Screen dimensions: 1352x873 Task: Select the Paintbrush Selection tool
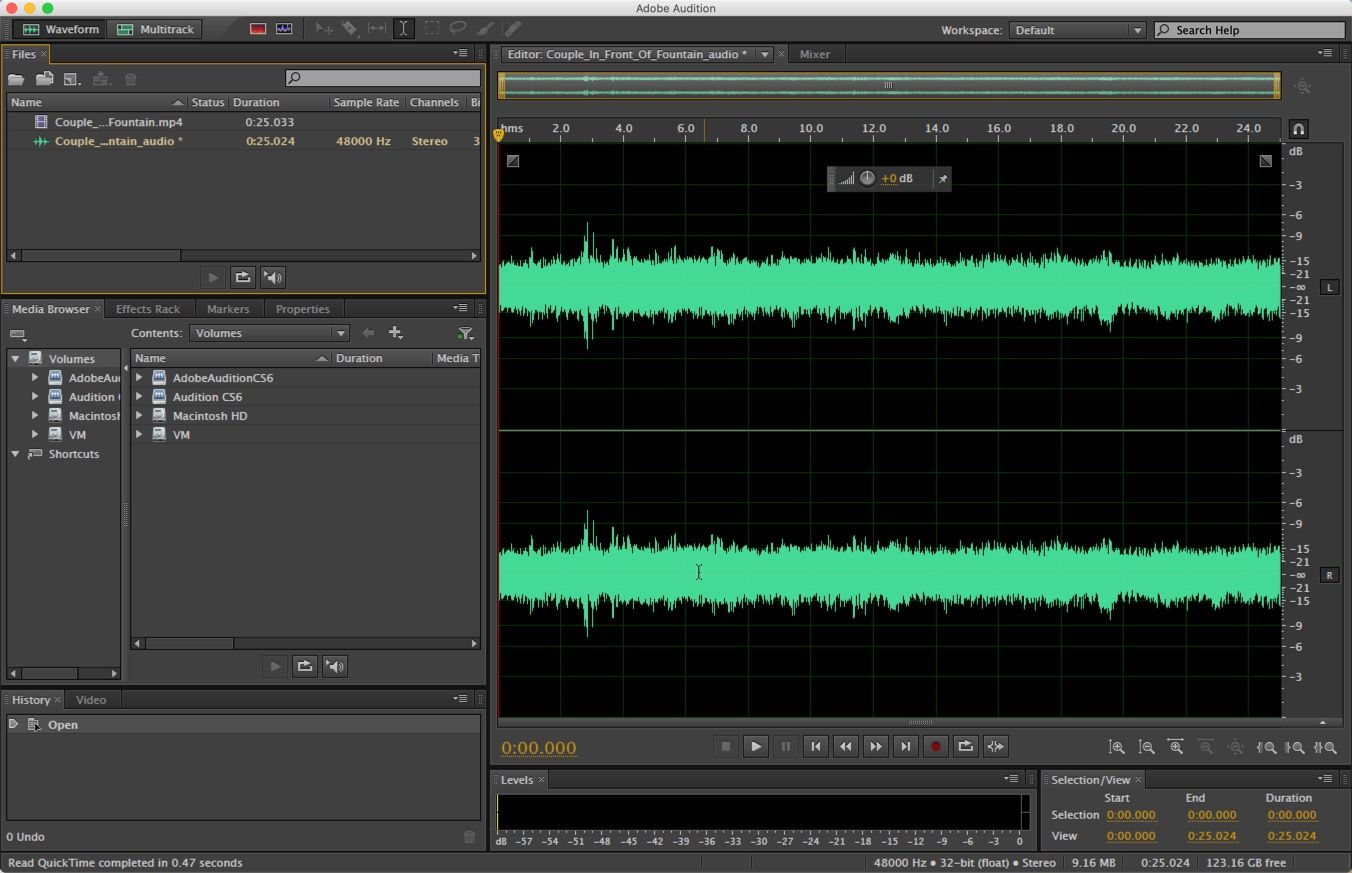(x=485, y=29)
